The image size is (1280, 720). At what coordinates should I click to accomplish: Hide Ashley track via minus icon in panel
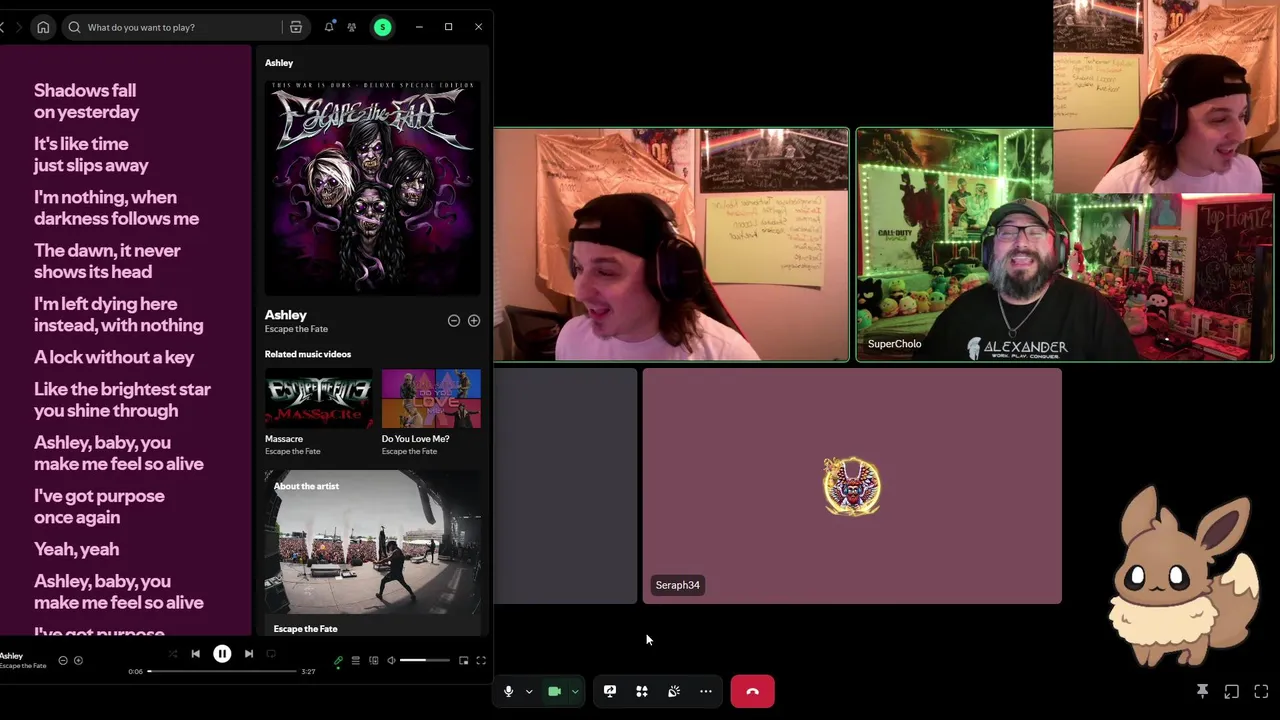click(x=454, y=321)
